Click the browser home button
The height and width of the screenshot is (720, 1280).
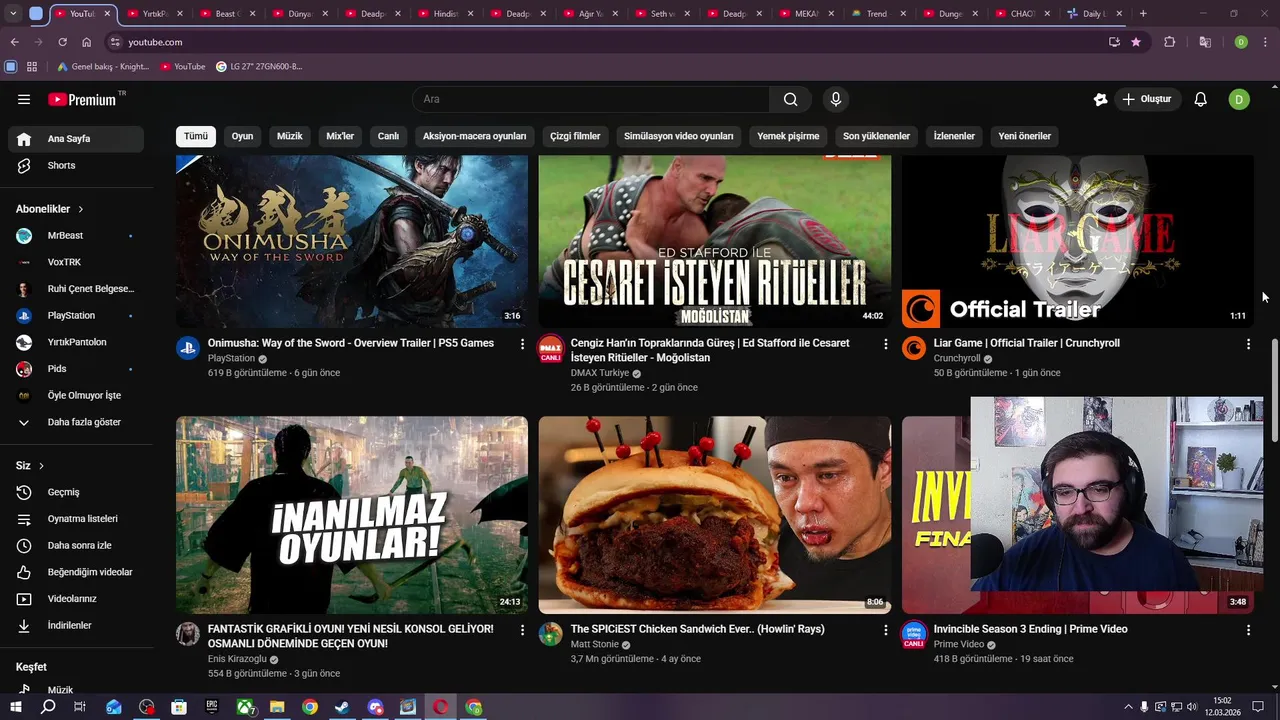[x=86, y=42]
